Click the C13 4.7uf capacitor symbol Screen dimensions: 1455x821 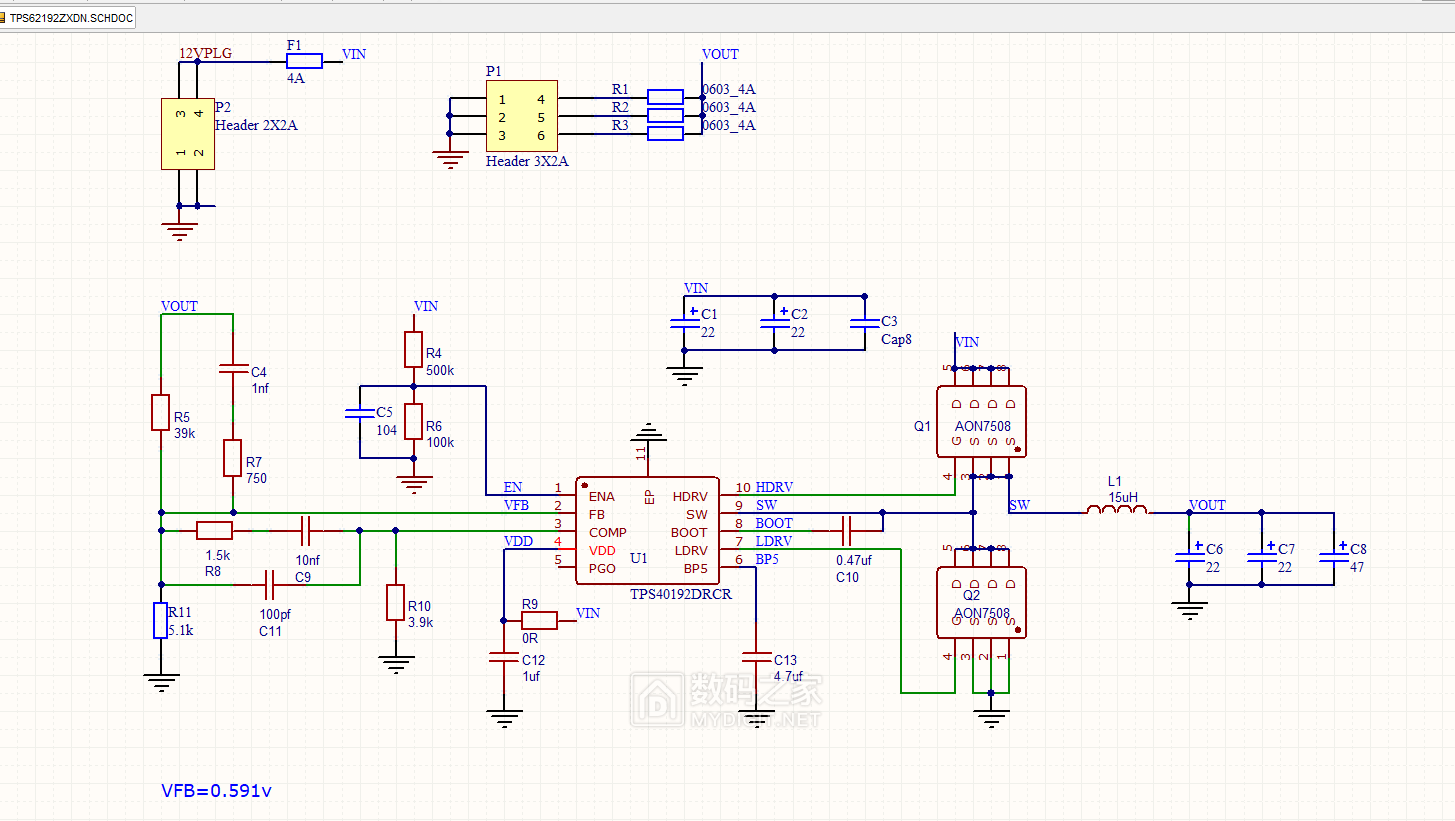tap(755, 658)
